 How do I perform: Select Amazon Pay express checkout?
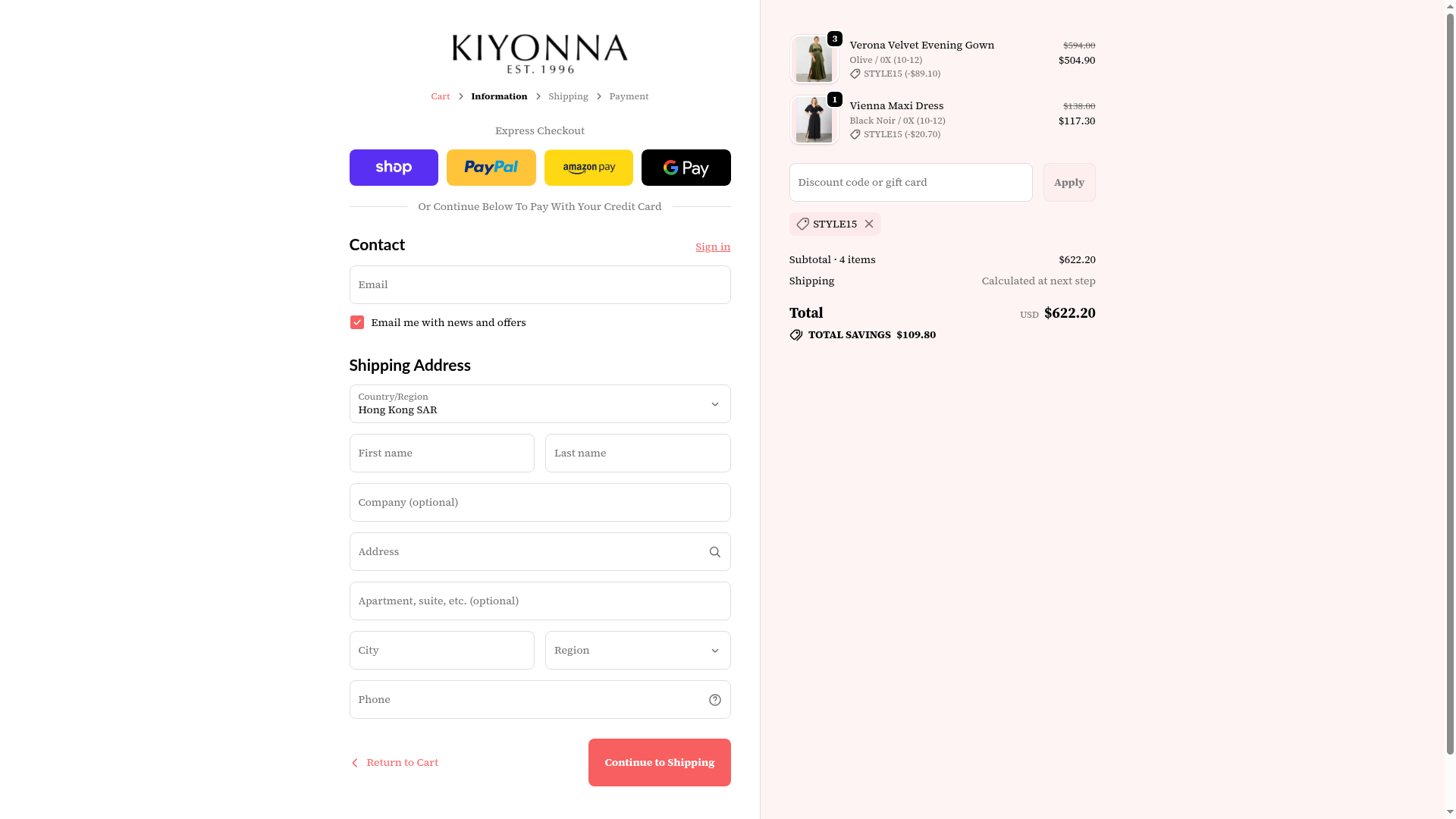point(588,168)
